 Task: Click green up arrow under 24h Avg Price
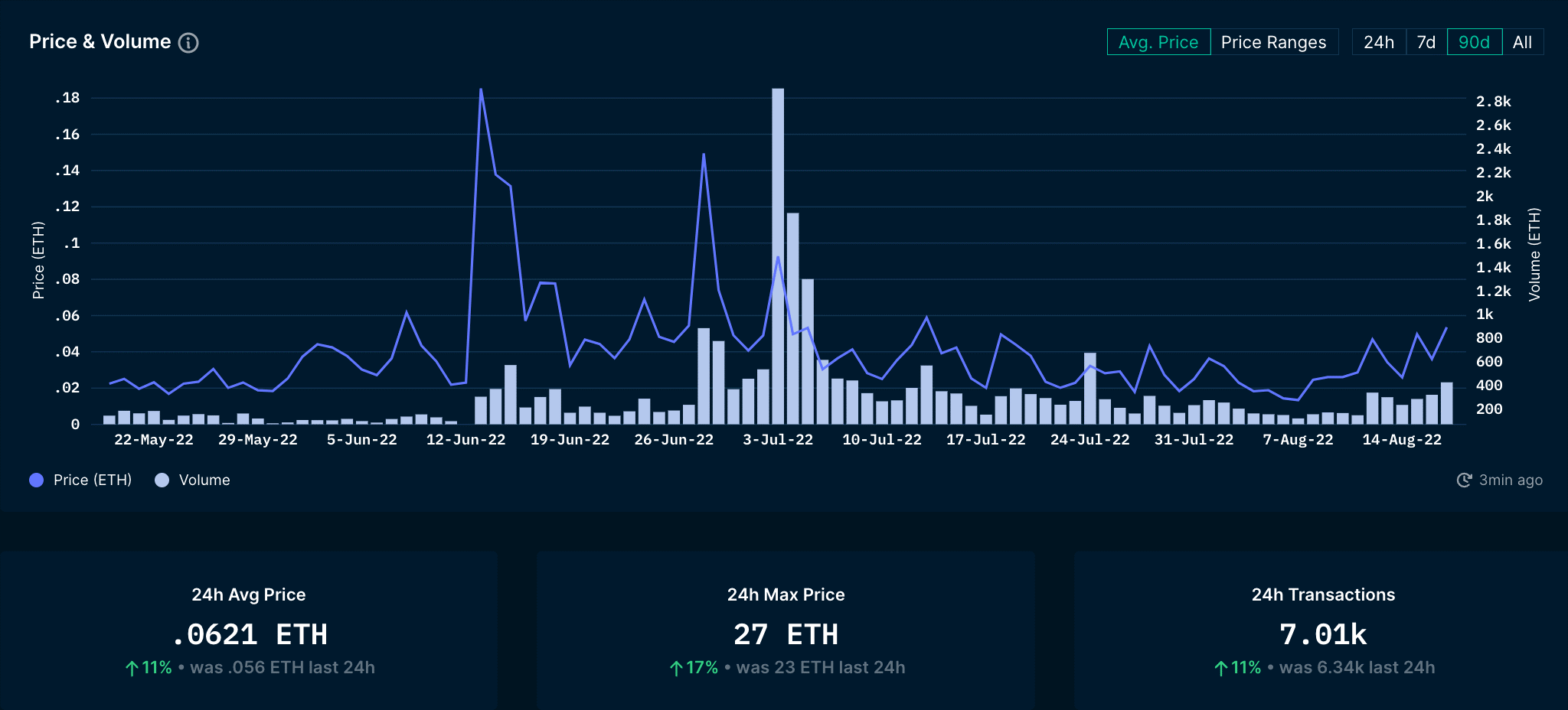click(x=132, y=668)
